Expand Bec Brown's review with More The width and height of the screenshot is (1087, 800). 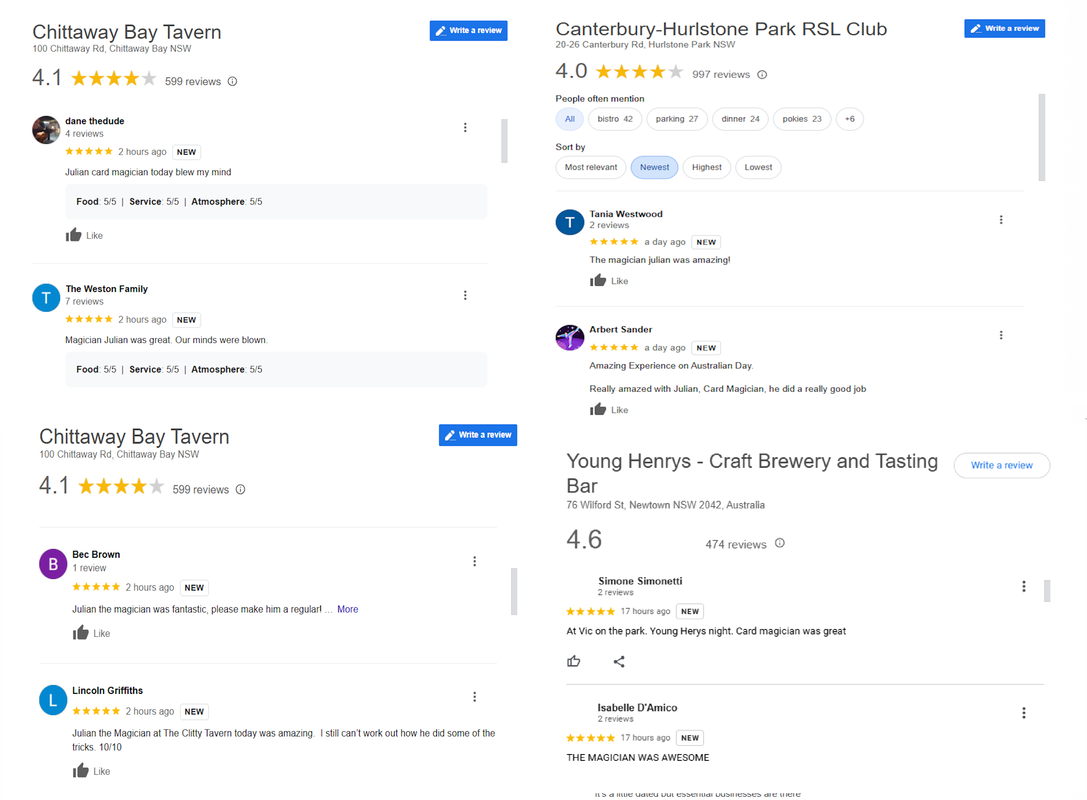point(347,609)
